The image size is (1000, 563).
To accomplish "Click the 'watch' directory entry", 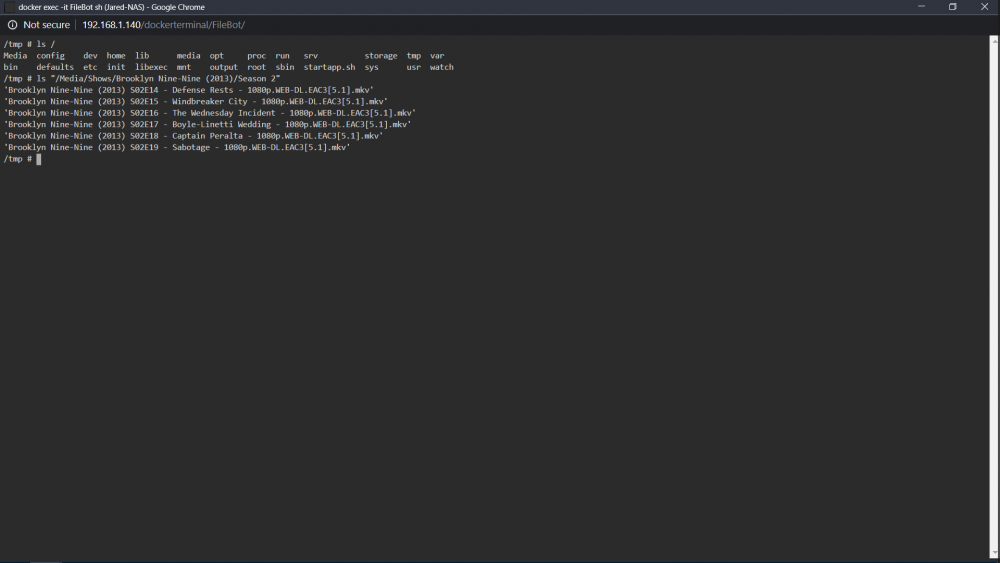I will click(x=441, y=67).
